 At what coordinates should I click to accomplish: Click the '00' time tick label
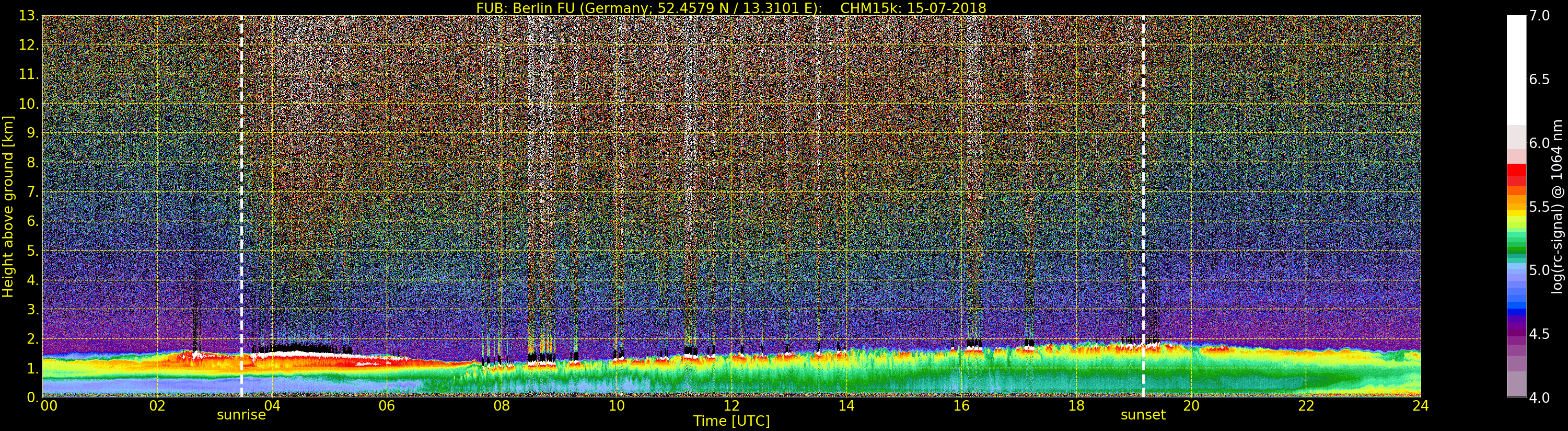click(x=49, y=406)
